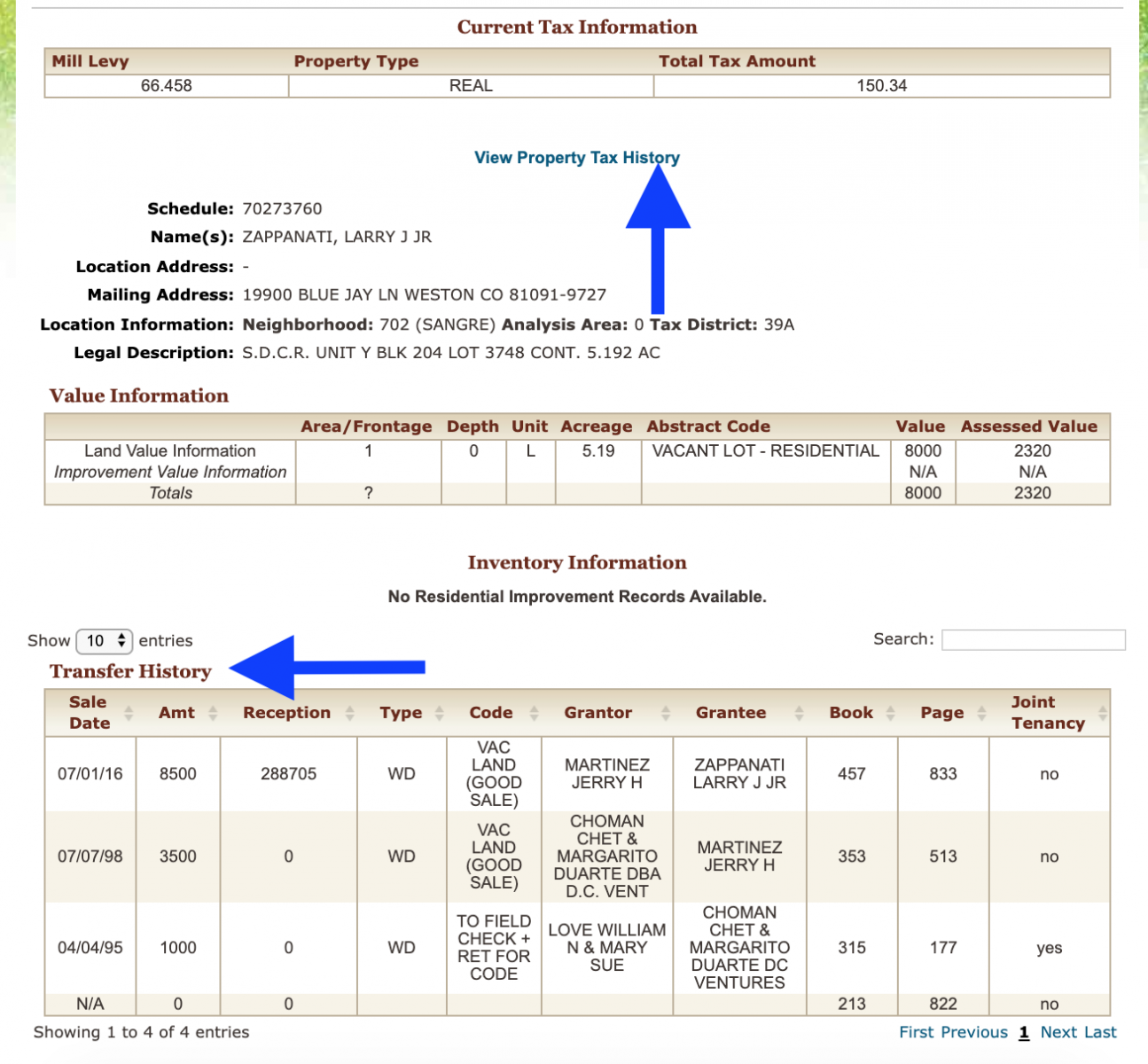Screen dimensions: 1148x1064
Task: Click the First pagination link
Action: click(x=917, y=1032)
